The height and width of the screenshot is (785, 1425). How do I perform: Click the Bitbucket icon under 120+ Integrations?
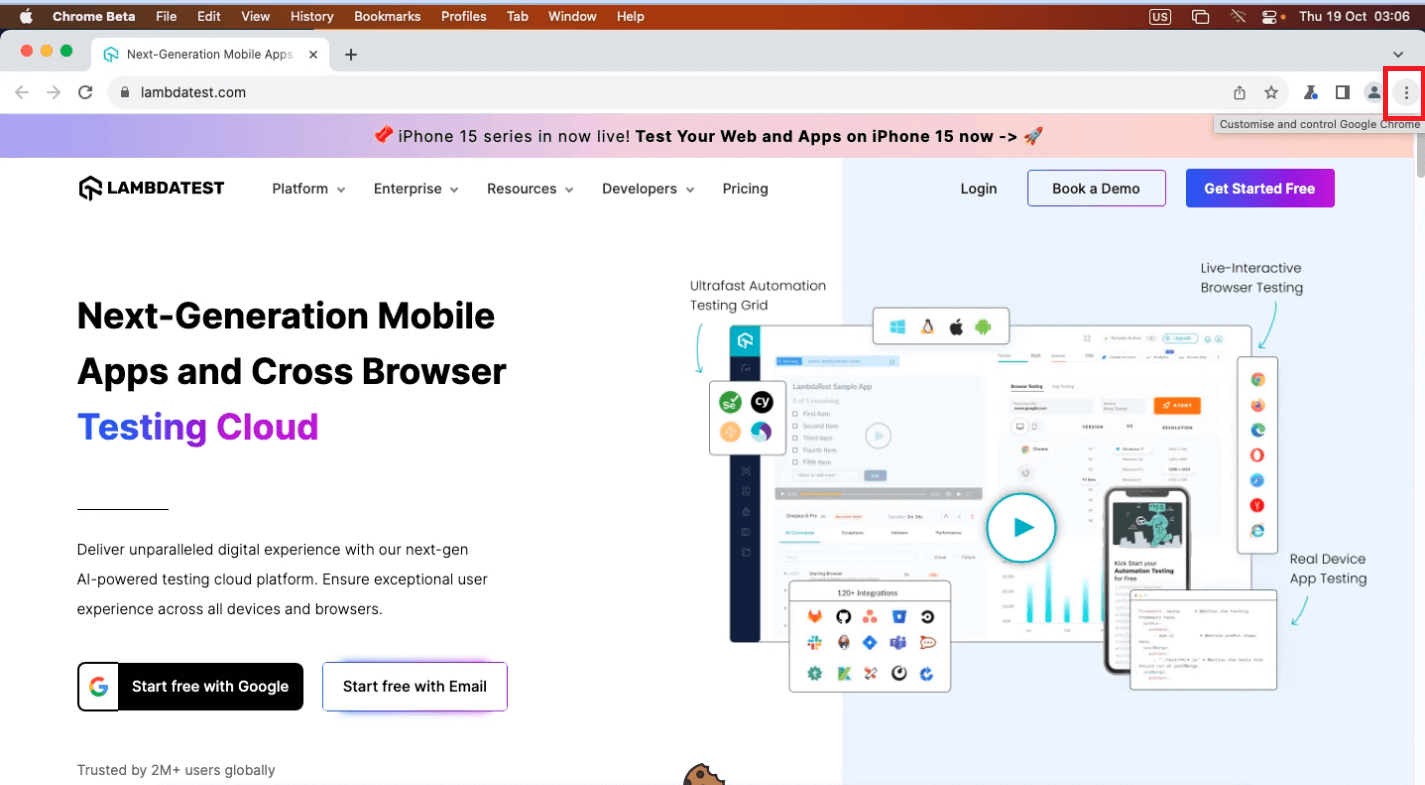pos(899,617)
